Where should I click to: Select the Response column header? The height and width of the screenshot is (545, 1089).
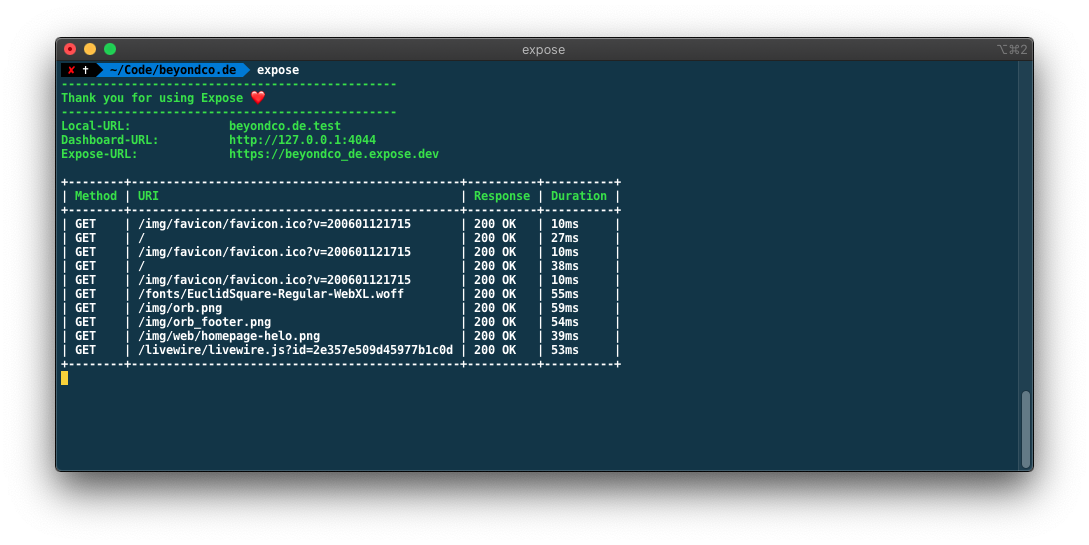pos(502,196)
